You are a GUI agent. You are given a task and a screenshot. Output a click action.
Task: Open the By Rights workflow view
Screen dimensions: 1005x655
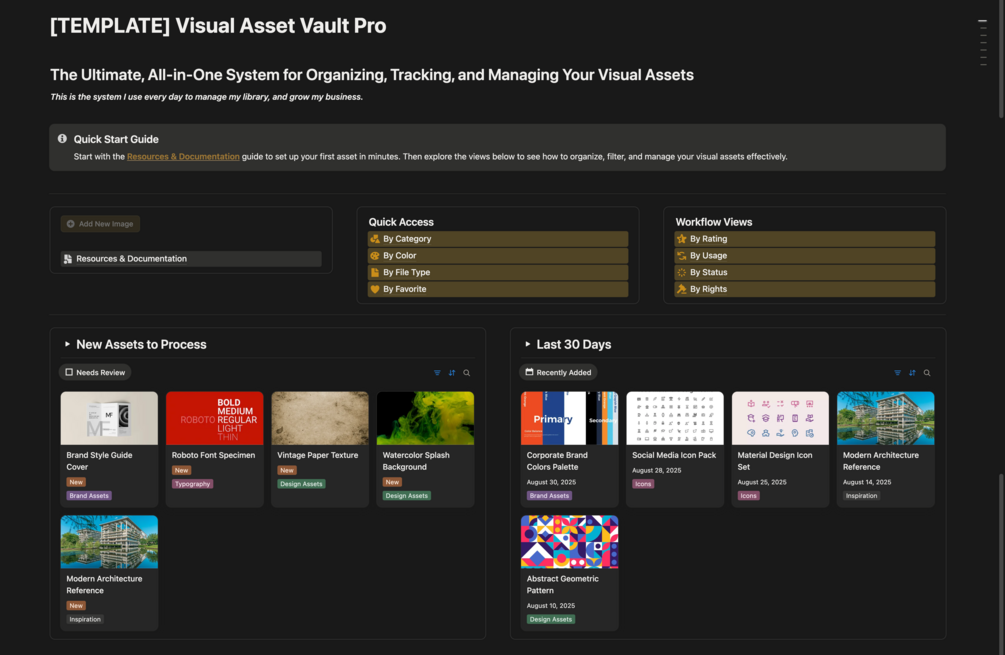point(804,289)
